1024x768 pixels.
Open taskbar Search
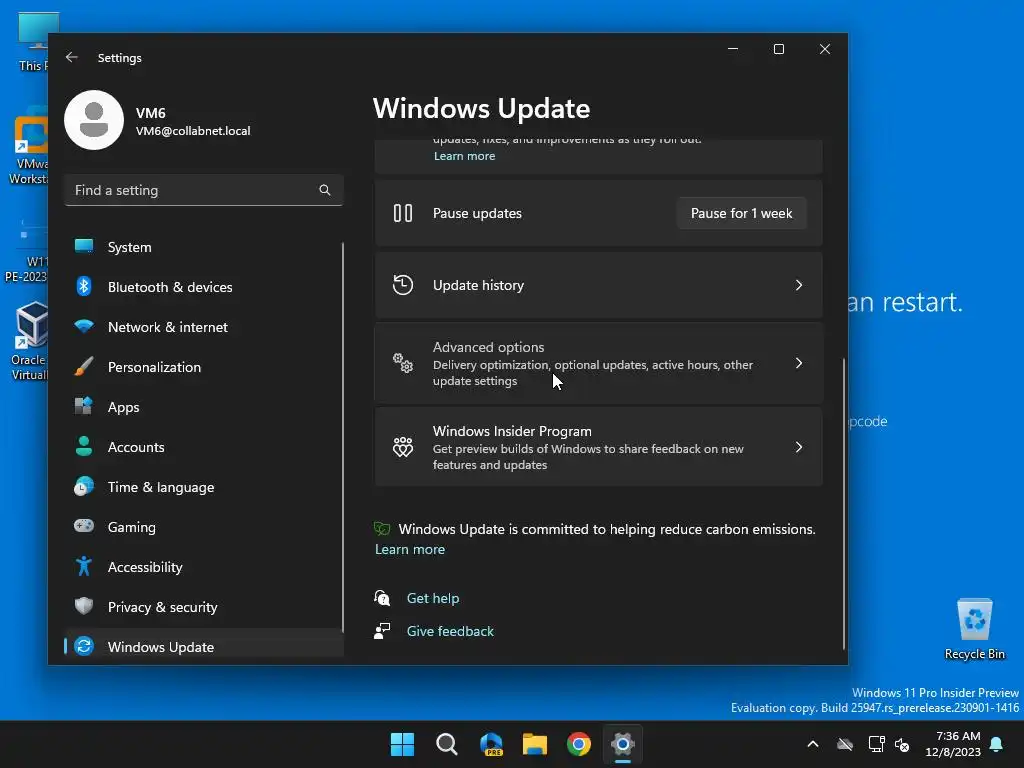pyautogui.click(x=447, y=744)
